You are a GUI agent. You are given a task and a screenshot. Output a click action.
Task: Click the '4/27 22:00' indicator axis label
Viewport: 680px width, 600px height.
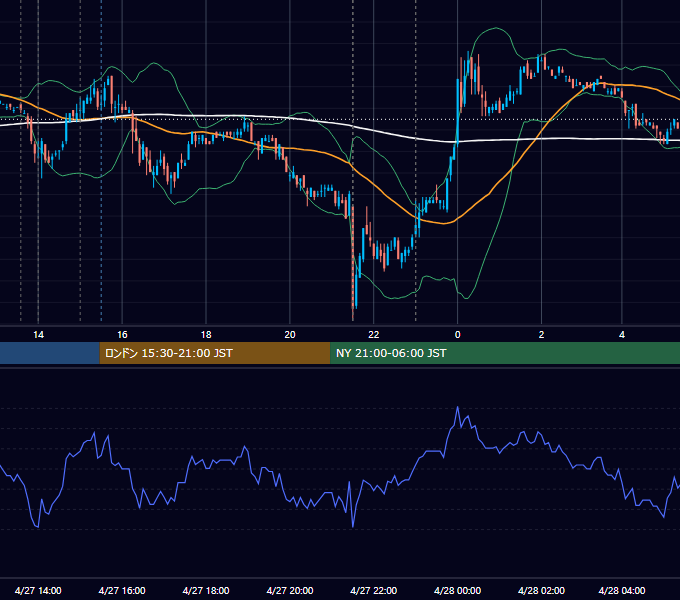tap(373, 590)
